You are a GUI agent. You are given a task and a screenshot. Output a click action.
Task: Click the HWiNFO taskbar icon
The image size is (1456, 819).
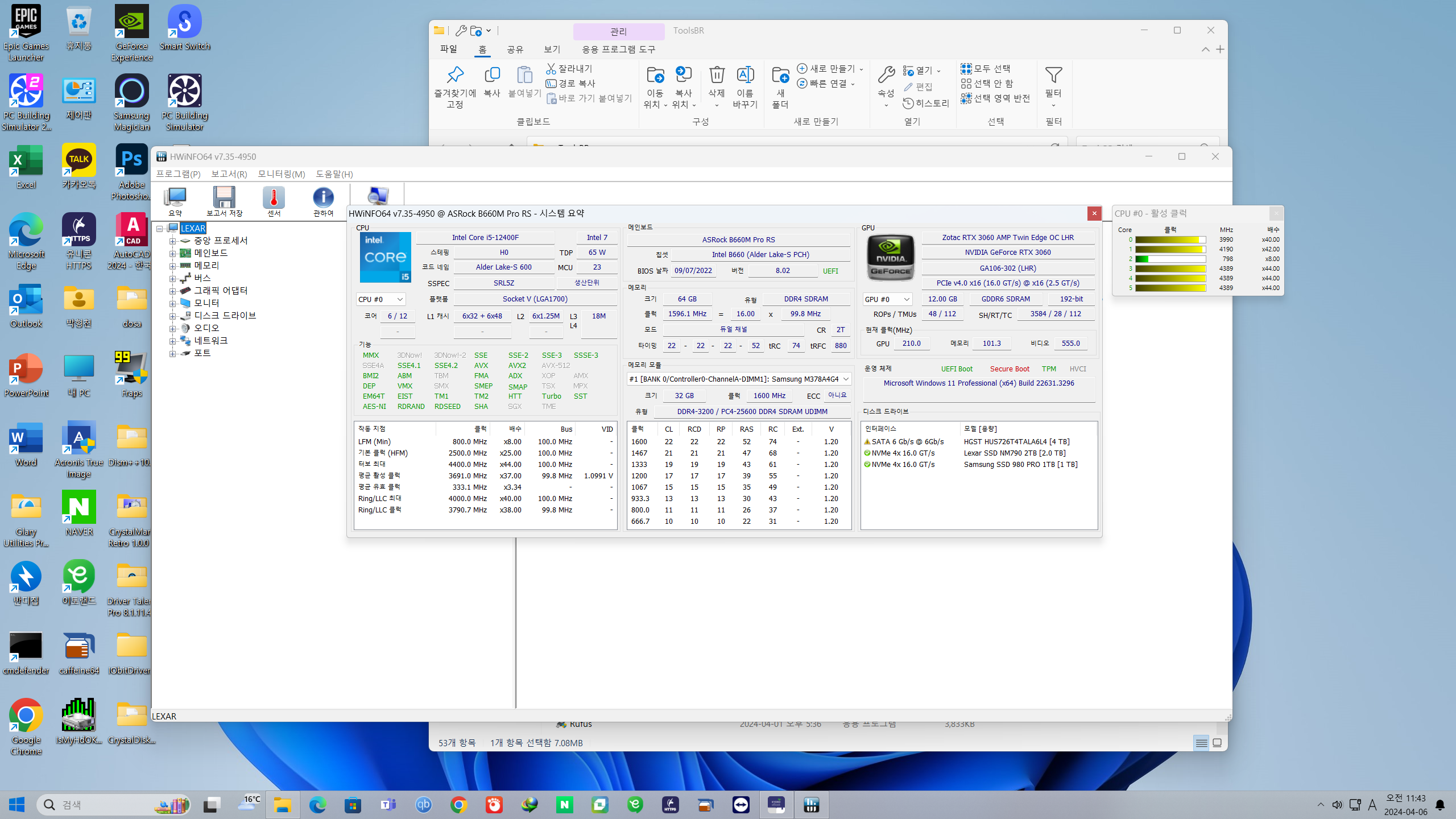(811, 805)
